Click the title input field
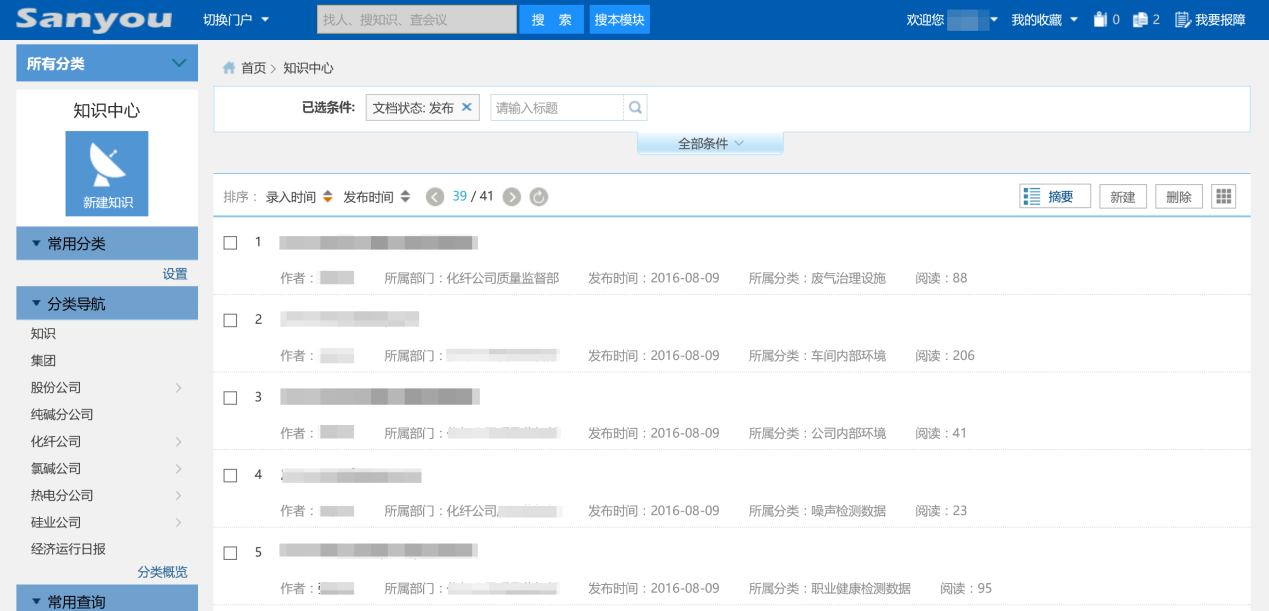This screenshot has width=1269, height=611. click(x=557, y=108)
